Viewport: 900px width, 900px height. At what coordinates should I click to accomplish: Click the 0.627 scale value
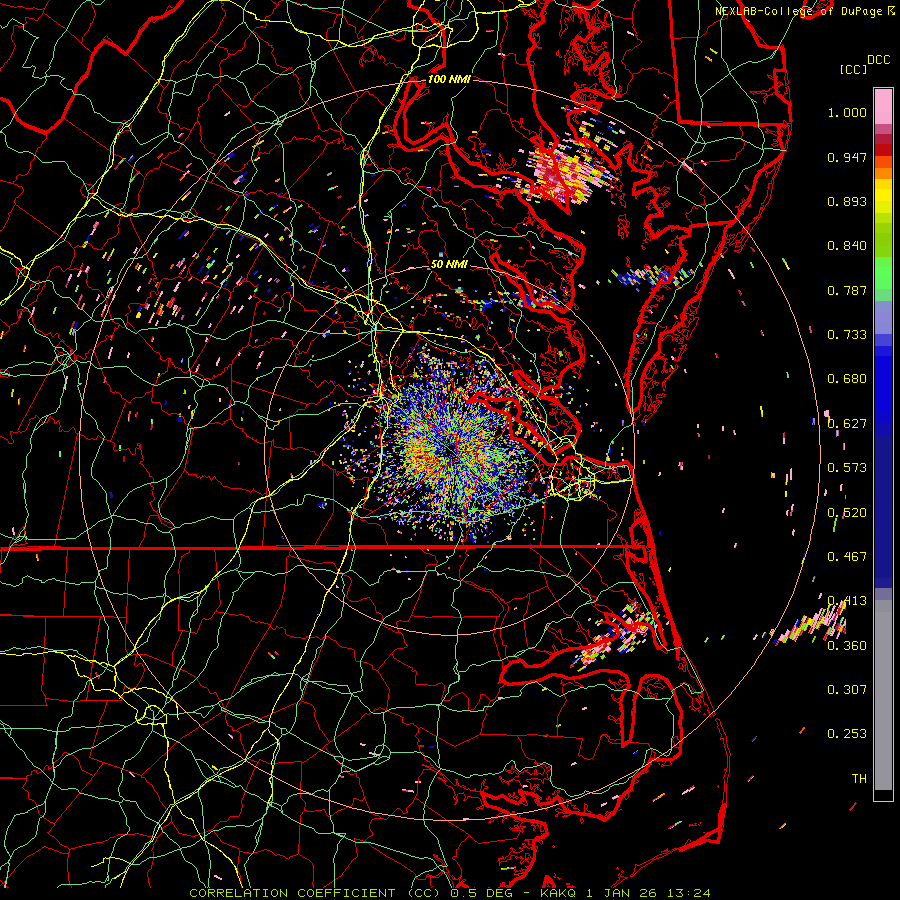click(x=847, y=424)
